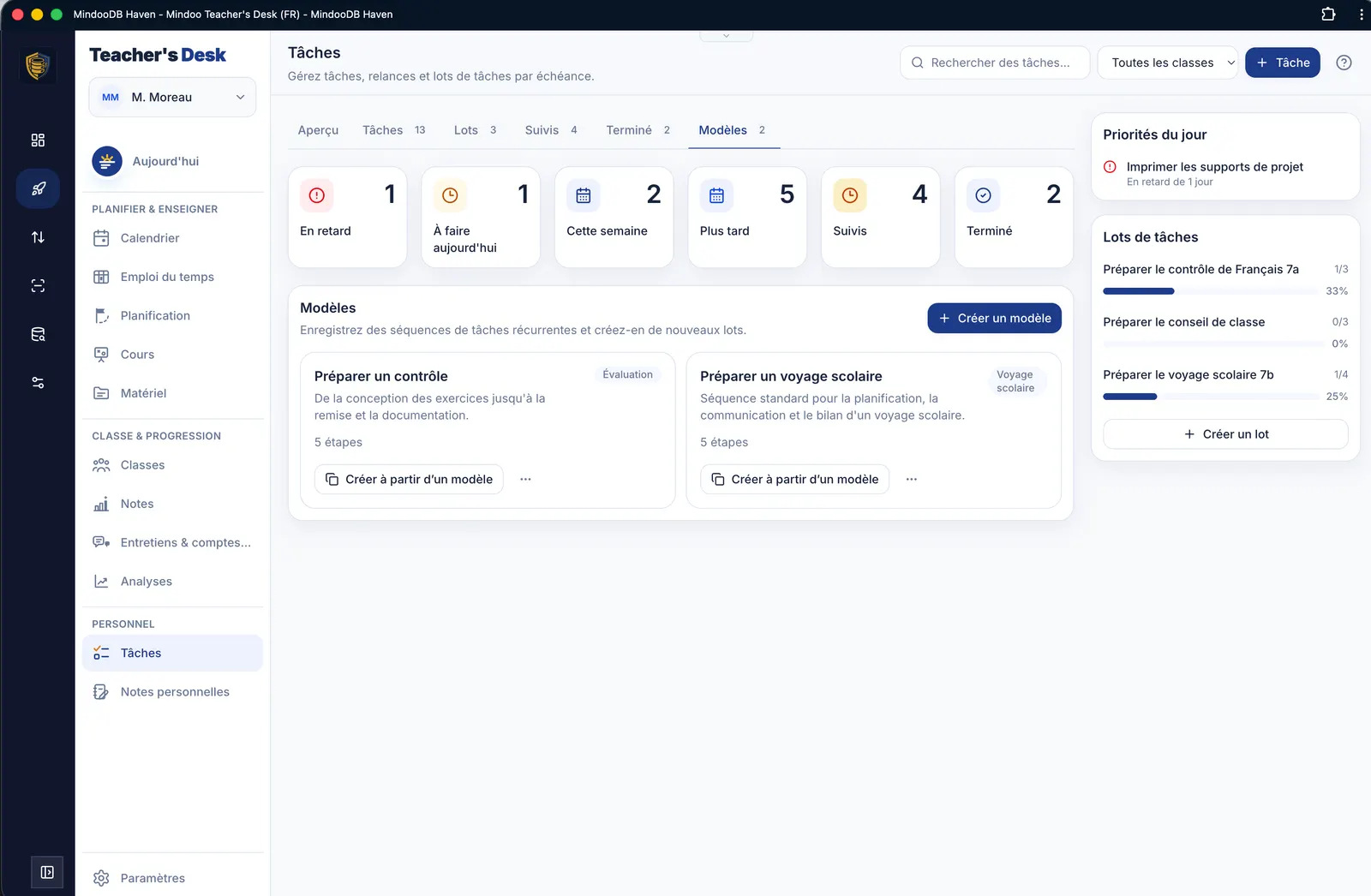Click the sliders settings icon in rail

coord(38,383)
